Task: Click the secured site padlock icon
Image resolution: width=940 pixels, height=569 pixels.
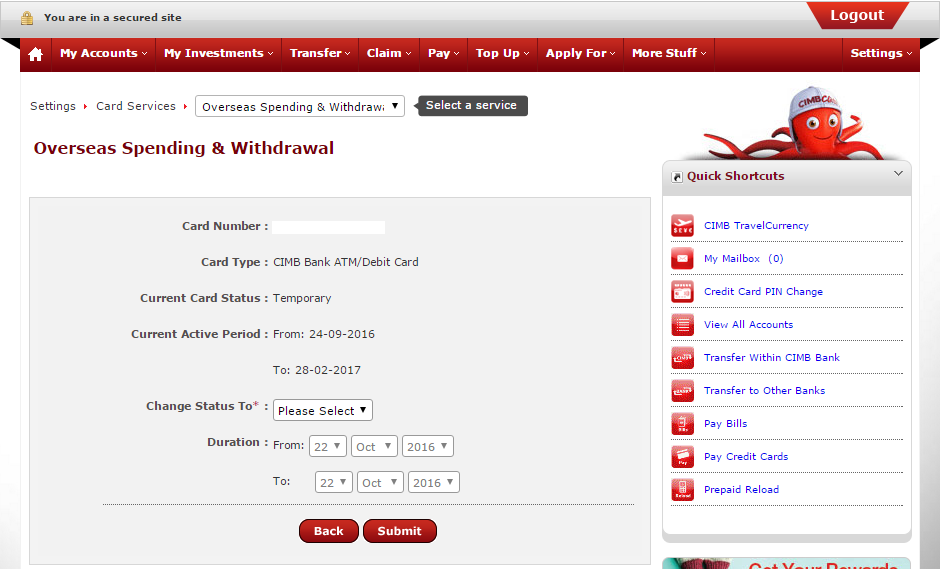Action: 27,18
